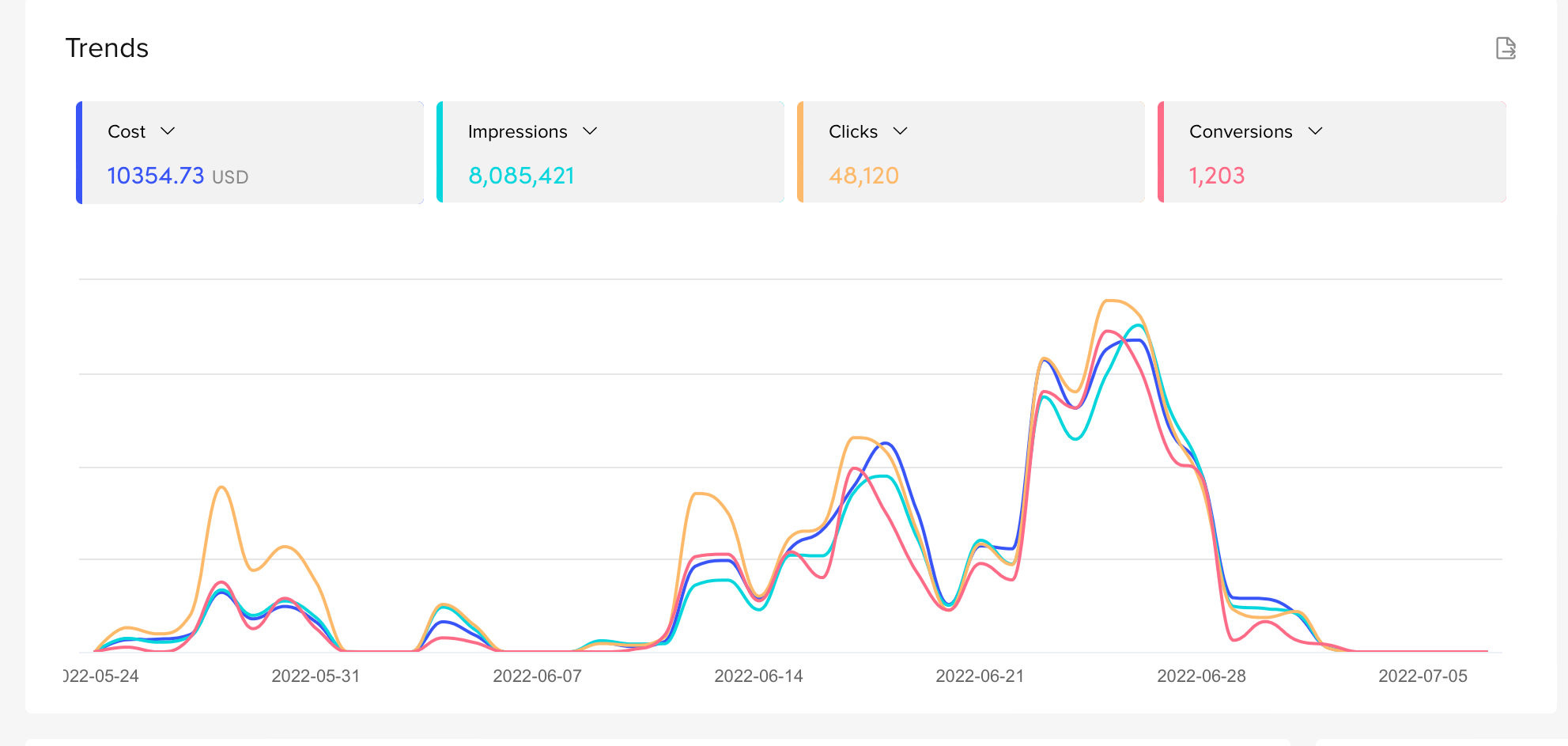Open the Conversions metric dropdown arrow
Image resolution: width=1568 pixels, height=746 pixels.
[1315, 131]
